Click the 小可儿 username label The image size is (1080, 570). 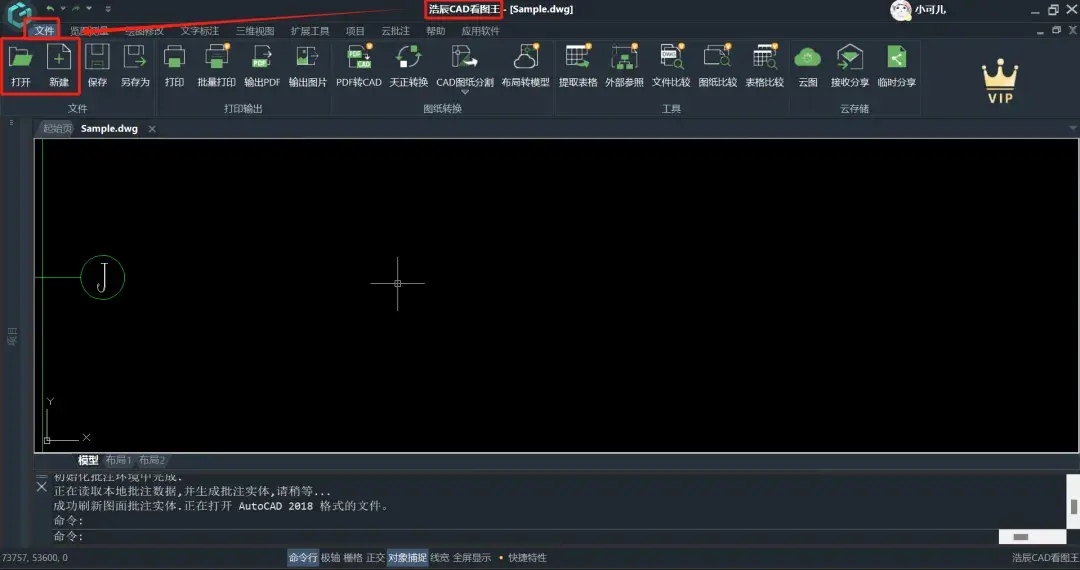[930, 10]
